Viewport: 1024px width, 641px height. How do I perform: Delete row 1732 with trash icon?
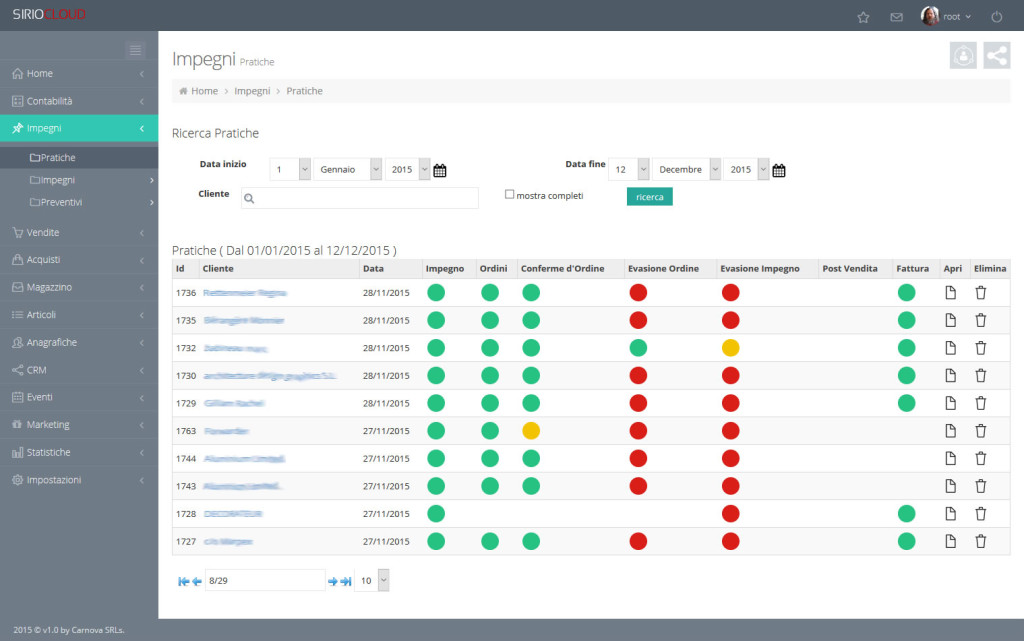click(980, 348)
